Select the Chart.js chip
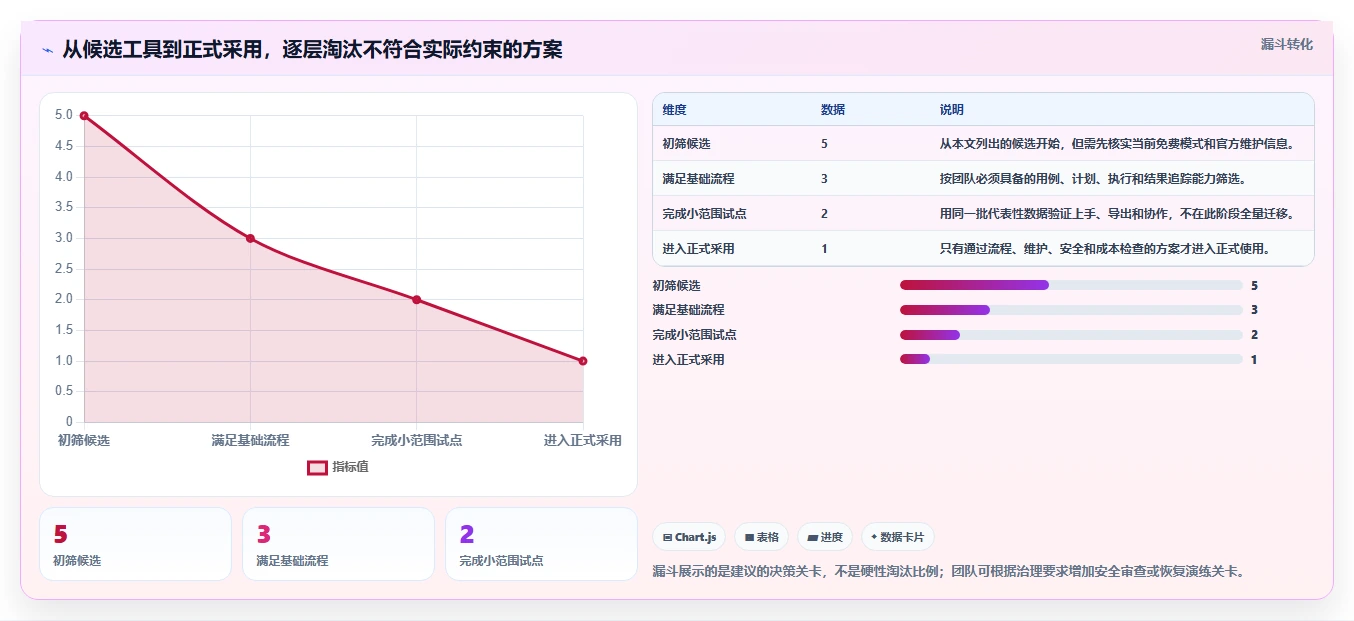The width and height of the screenshot is (1354, 621). click(x=690, y=537)
